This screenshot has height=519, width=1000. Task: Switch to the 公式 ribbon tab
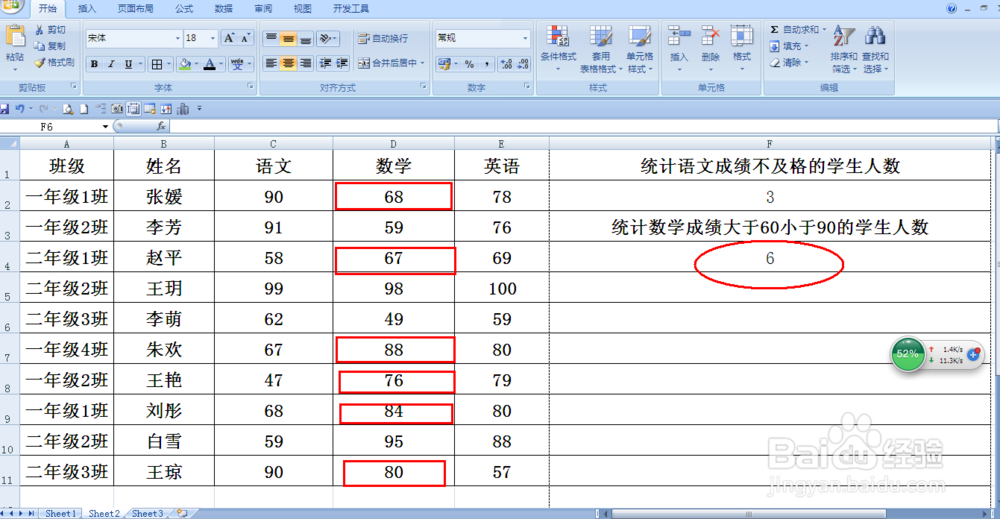[184, 9]
